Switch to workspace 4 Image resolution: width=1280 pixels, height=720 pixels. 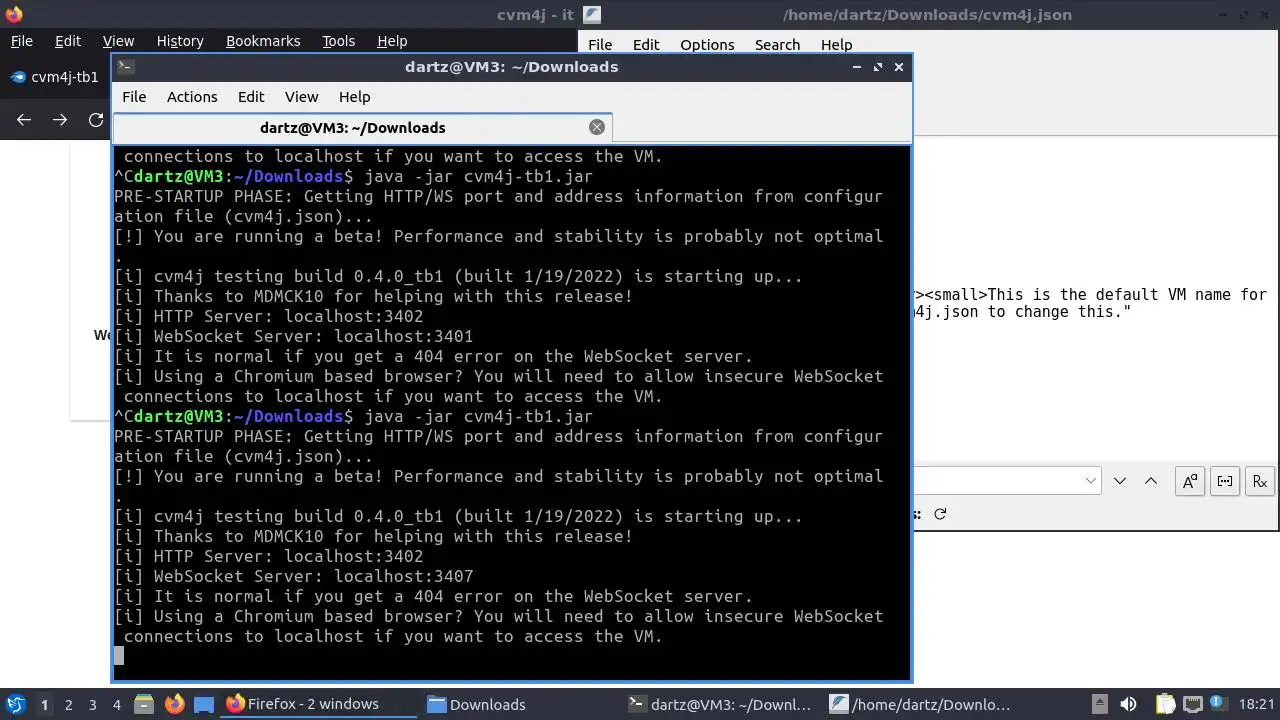click(x=116, y=704)
